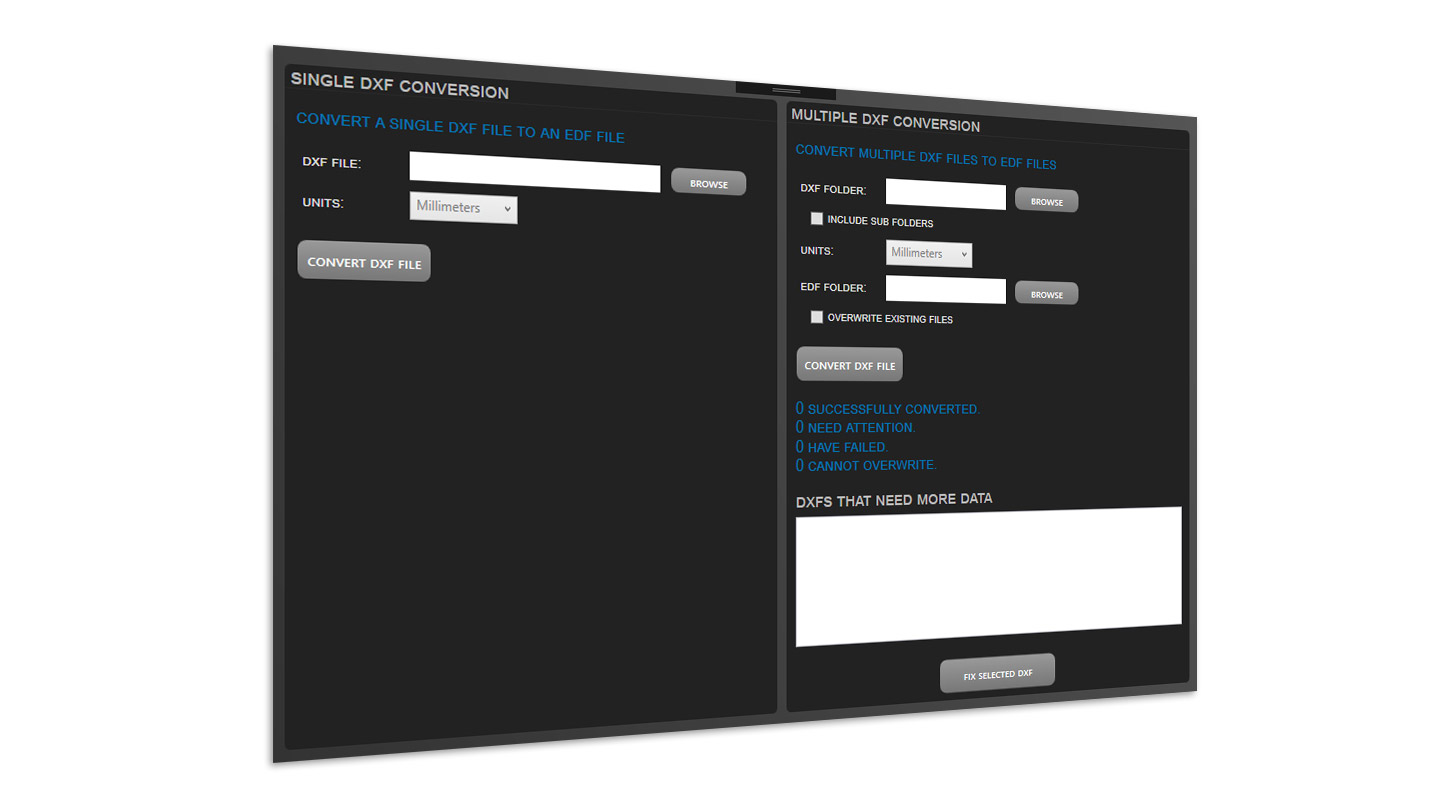Browse for the DXF folder
This screenshot has width=1432, height=808.
point(1046,201)
